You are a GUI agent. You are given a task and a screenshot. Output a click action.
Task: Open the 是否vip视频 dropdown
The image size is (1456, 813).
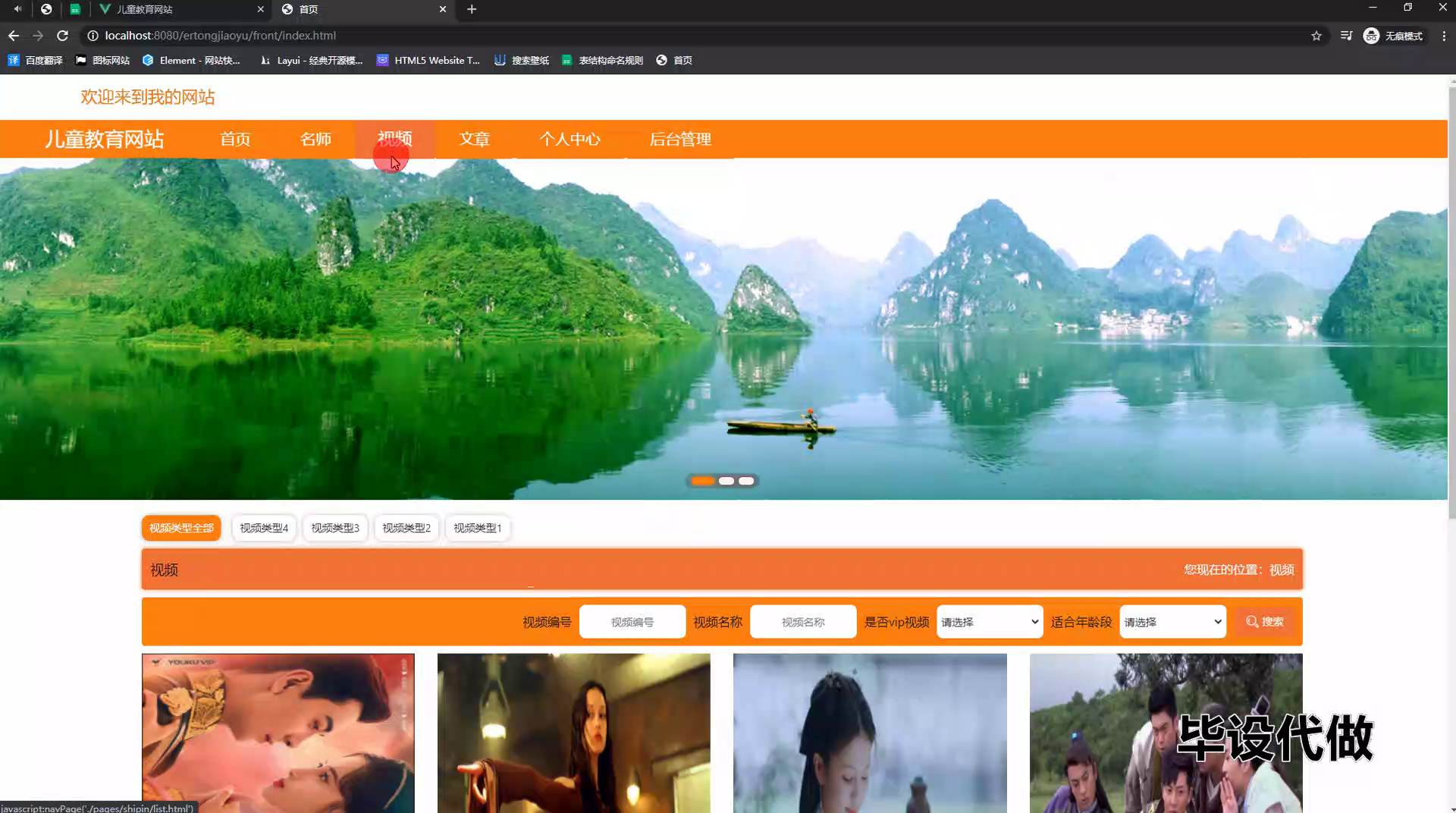(988, 621)
